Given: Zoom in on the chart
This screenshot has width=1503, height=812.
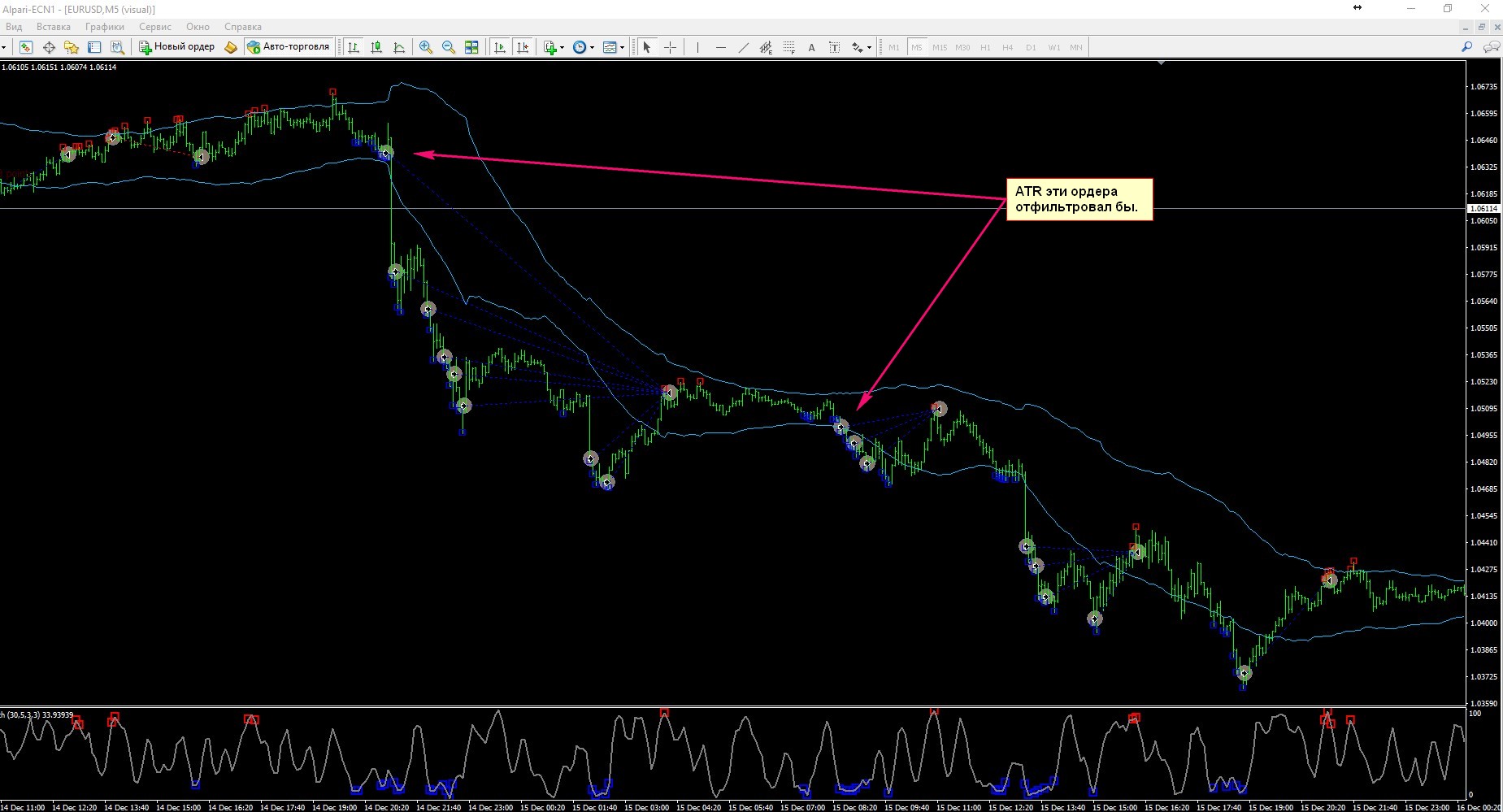Looking at the screenshot, I should tap(425, 47).
